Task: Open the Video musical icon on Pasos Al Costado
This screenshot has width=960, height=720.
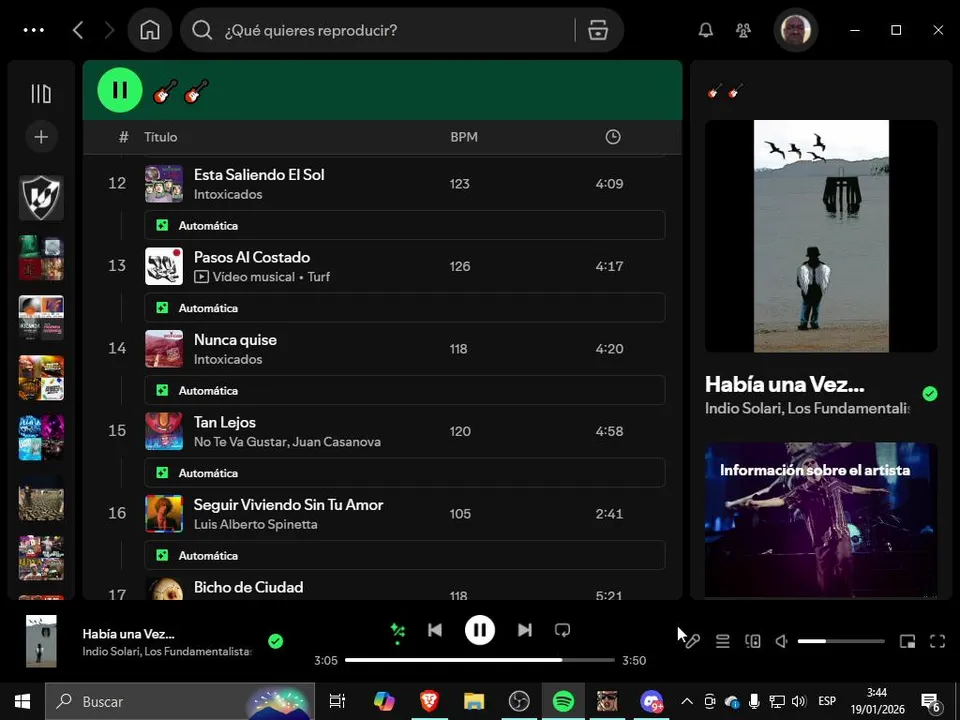Action: point(201,277)
